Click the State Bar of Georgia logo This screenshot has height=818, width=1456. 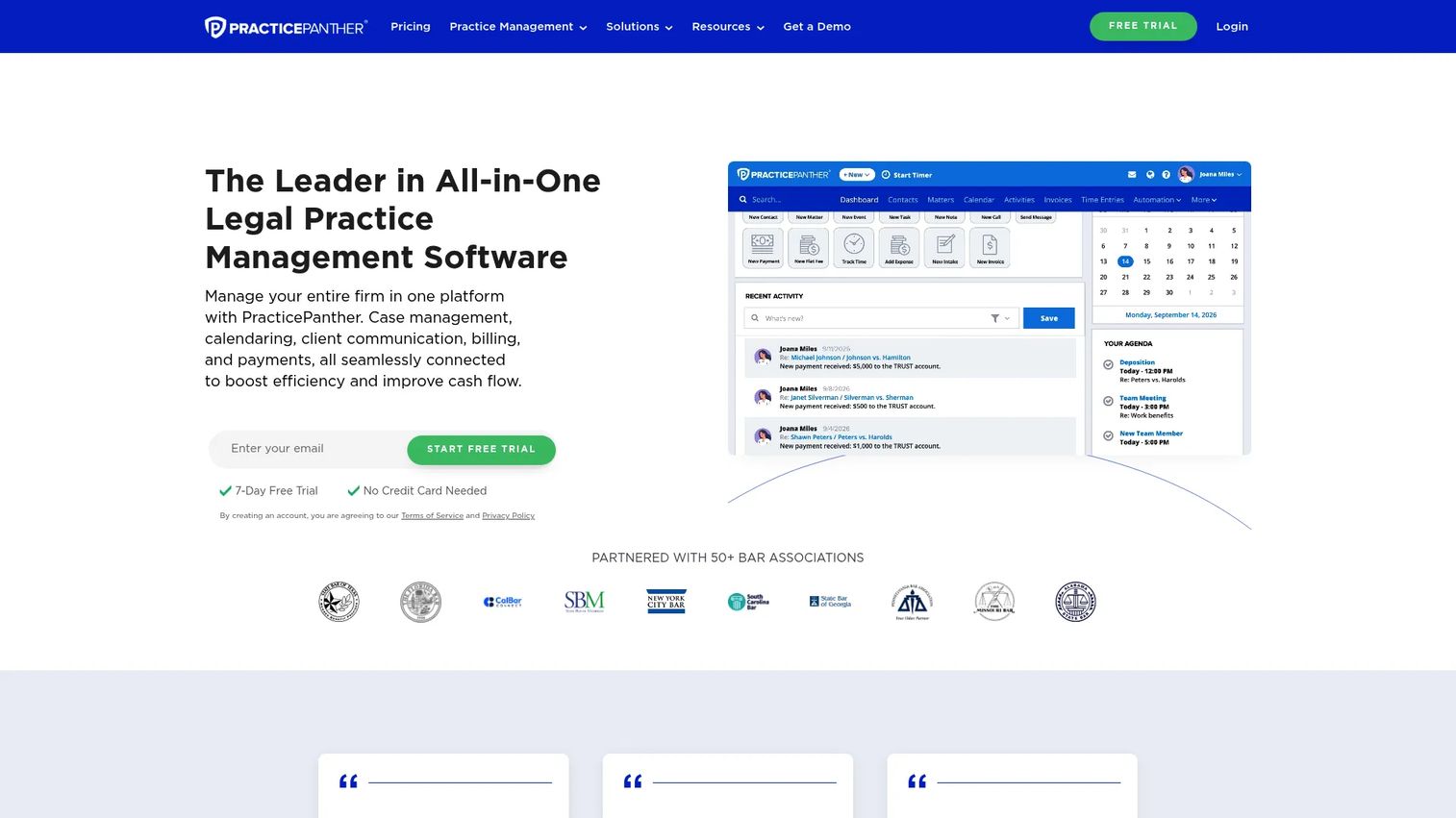click(x=830, y=602)
